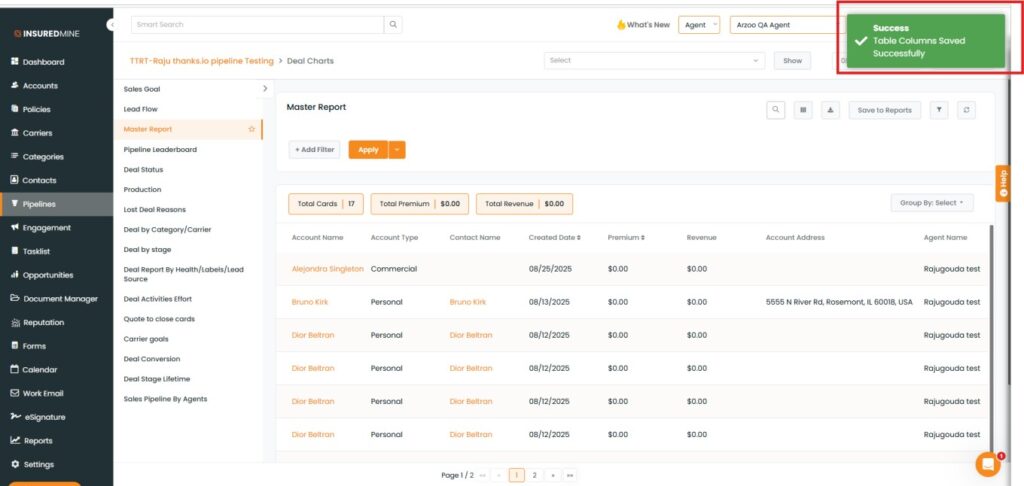
Task: Open the Agent dropdown in header
Action: 698,25
